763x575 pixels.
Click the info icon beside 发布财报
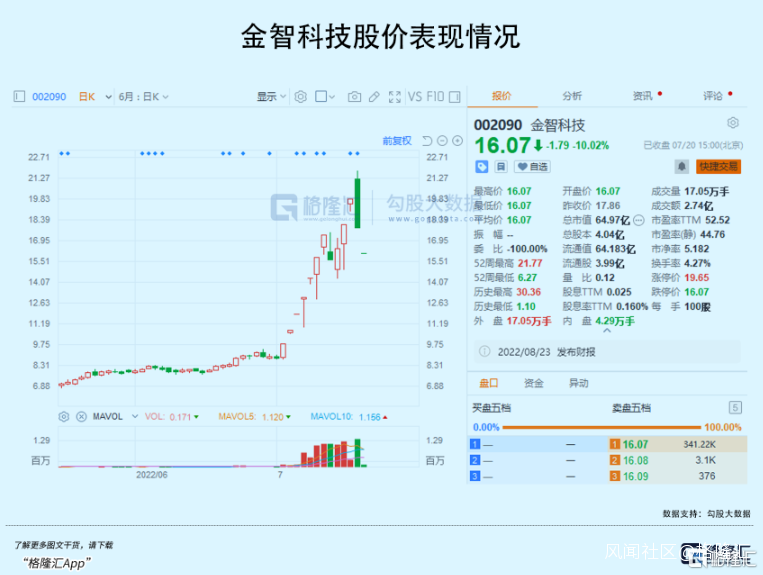tap(484, 351)
